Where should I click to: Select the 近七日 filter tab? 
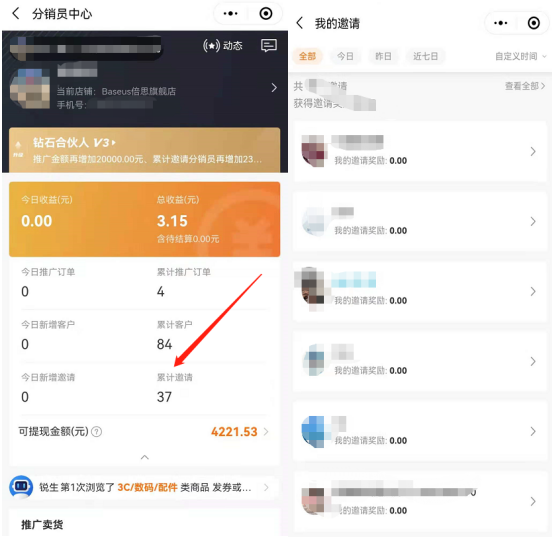(427, 56)
